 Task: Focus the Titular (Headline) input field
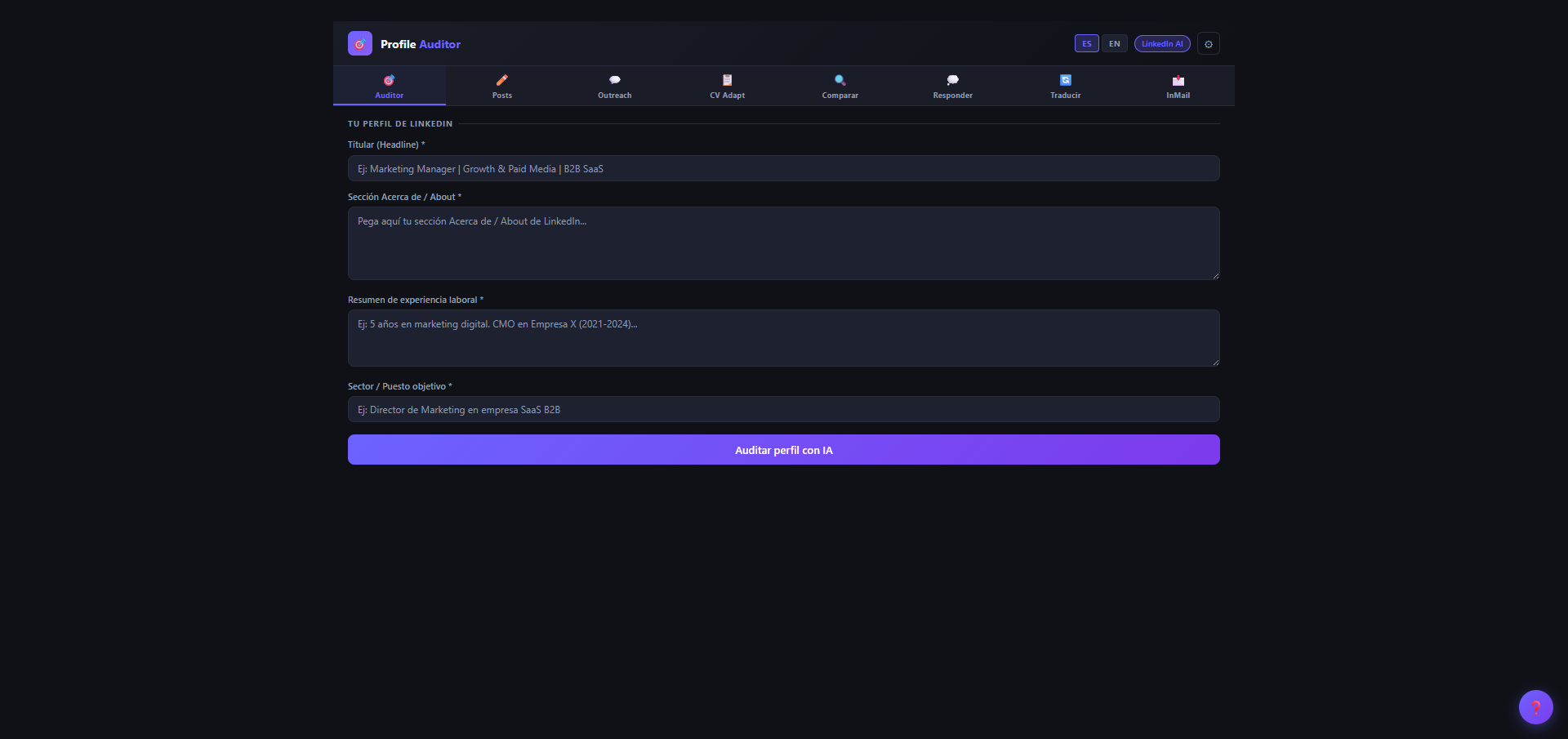tap(784, 168)
